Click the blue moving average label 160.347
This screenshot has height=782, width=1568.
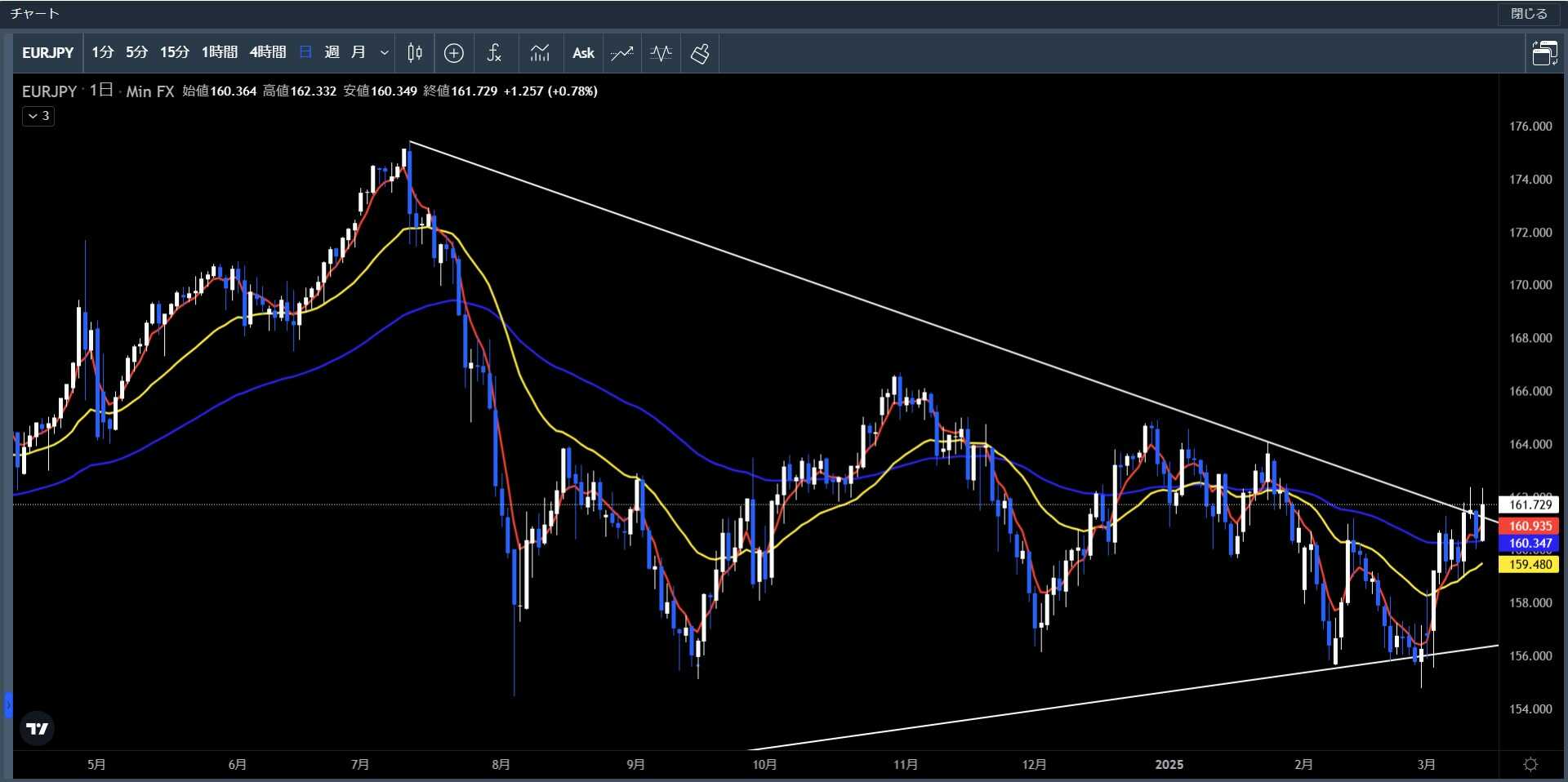[1530, 543]
